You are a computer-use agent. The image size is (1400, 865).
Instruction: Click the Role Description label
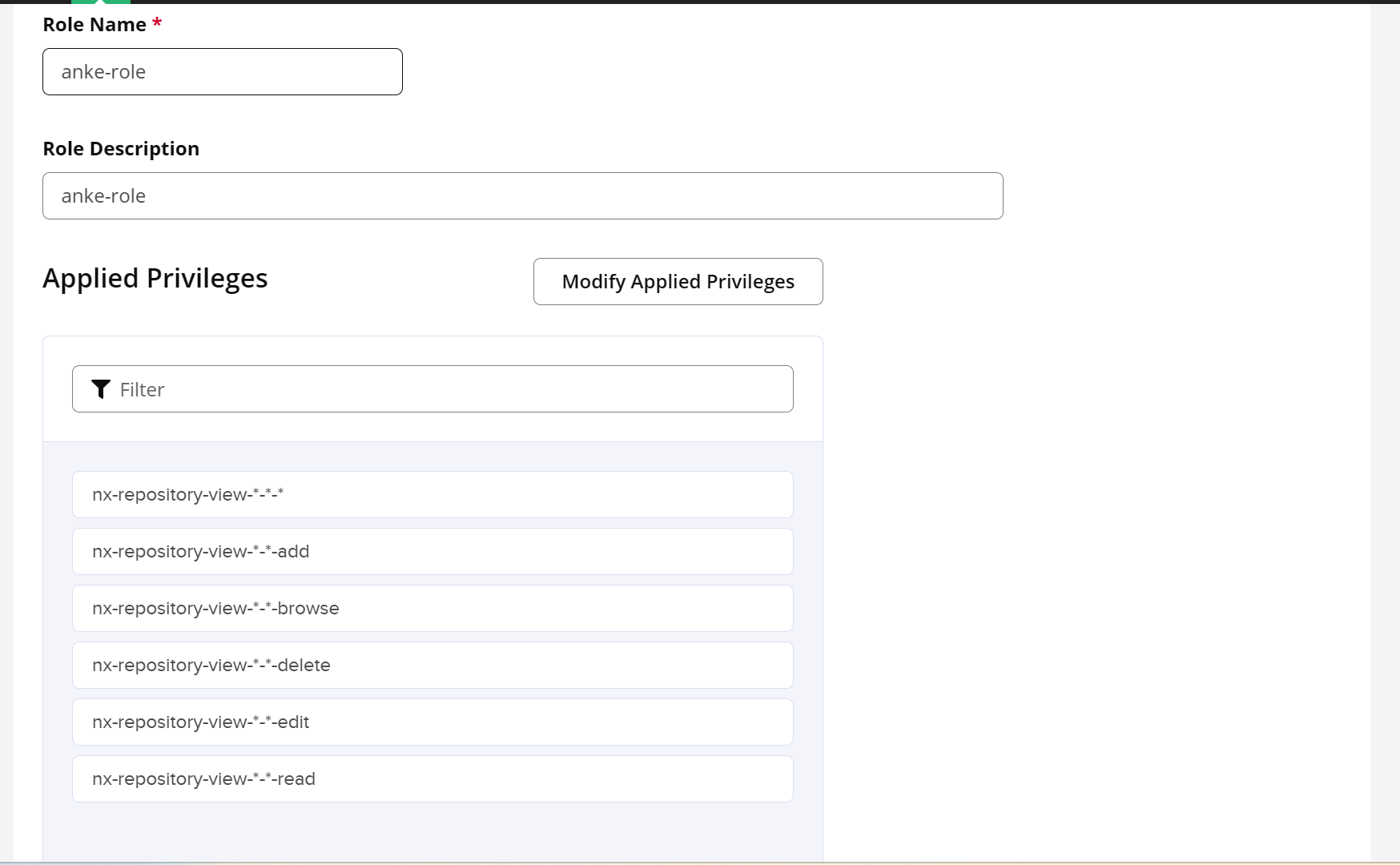click(x=121, y=149)
